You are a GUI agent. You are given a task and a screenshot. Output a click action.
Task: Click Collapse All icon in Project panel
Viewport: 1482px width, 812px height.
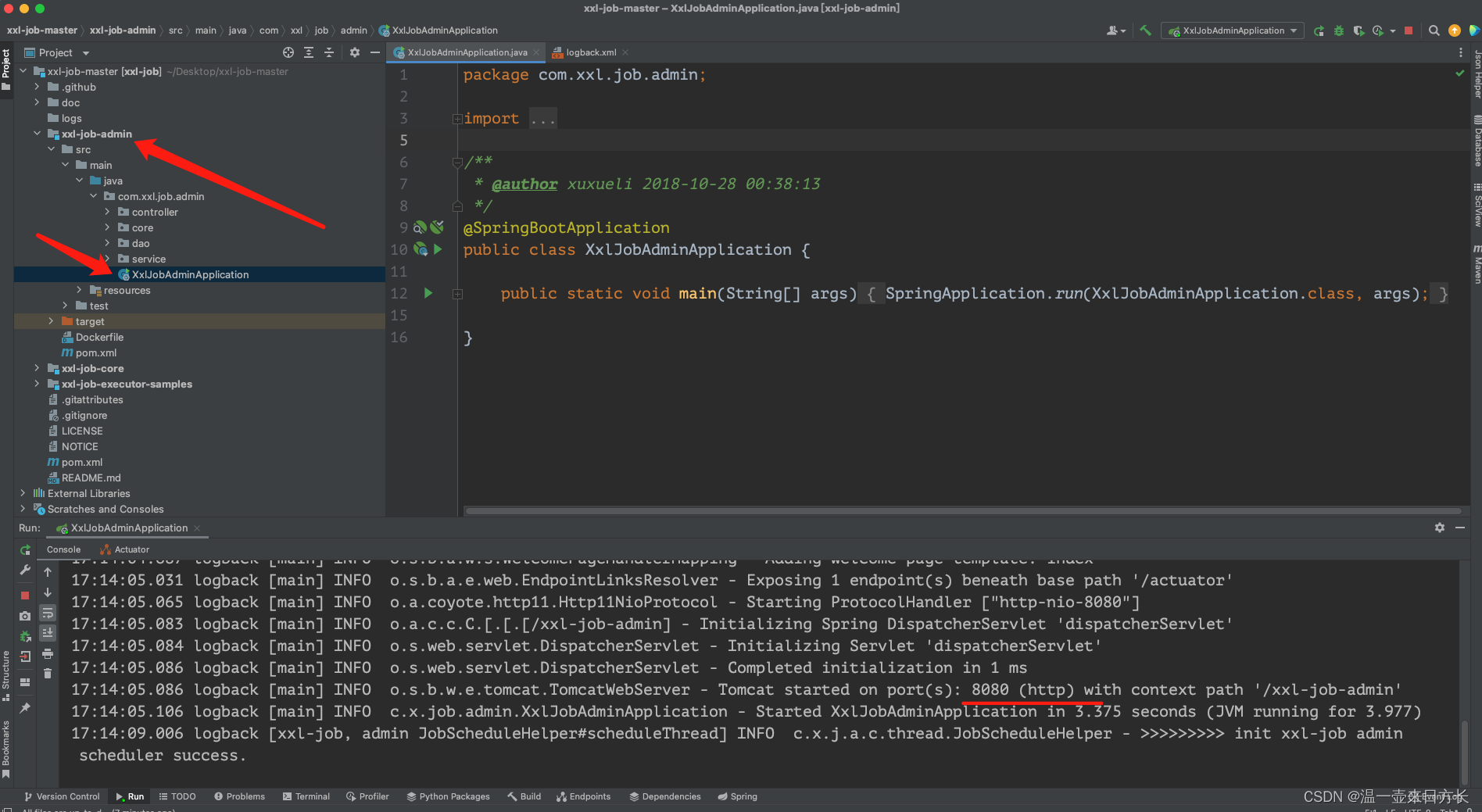(x=329, y=52)
